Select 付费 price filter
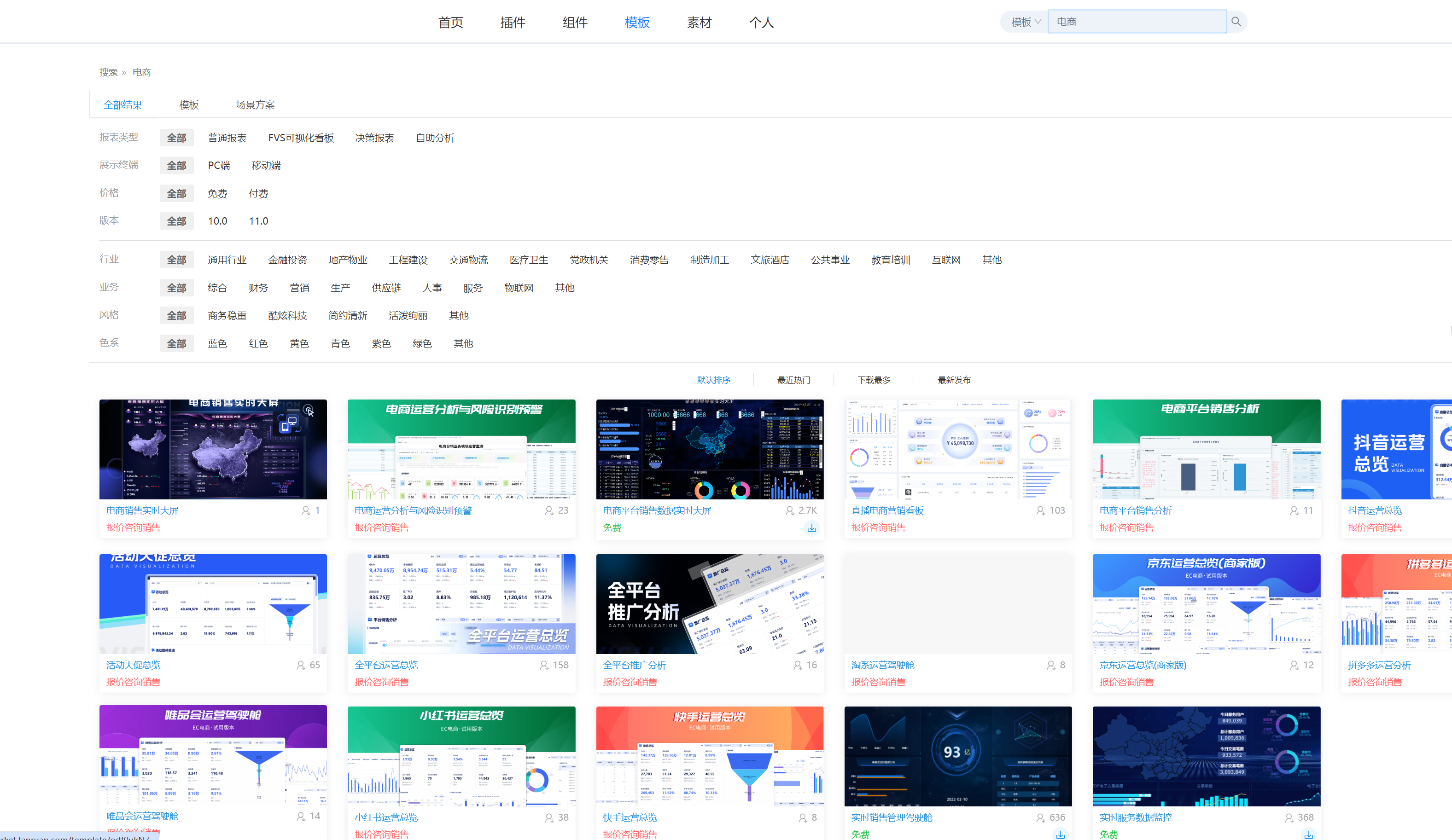The image size is (1452, 840). click(258, 194)
